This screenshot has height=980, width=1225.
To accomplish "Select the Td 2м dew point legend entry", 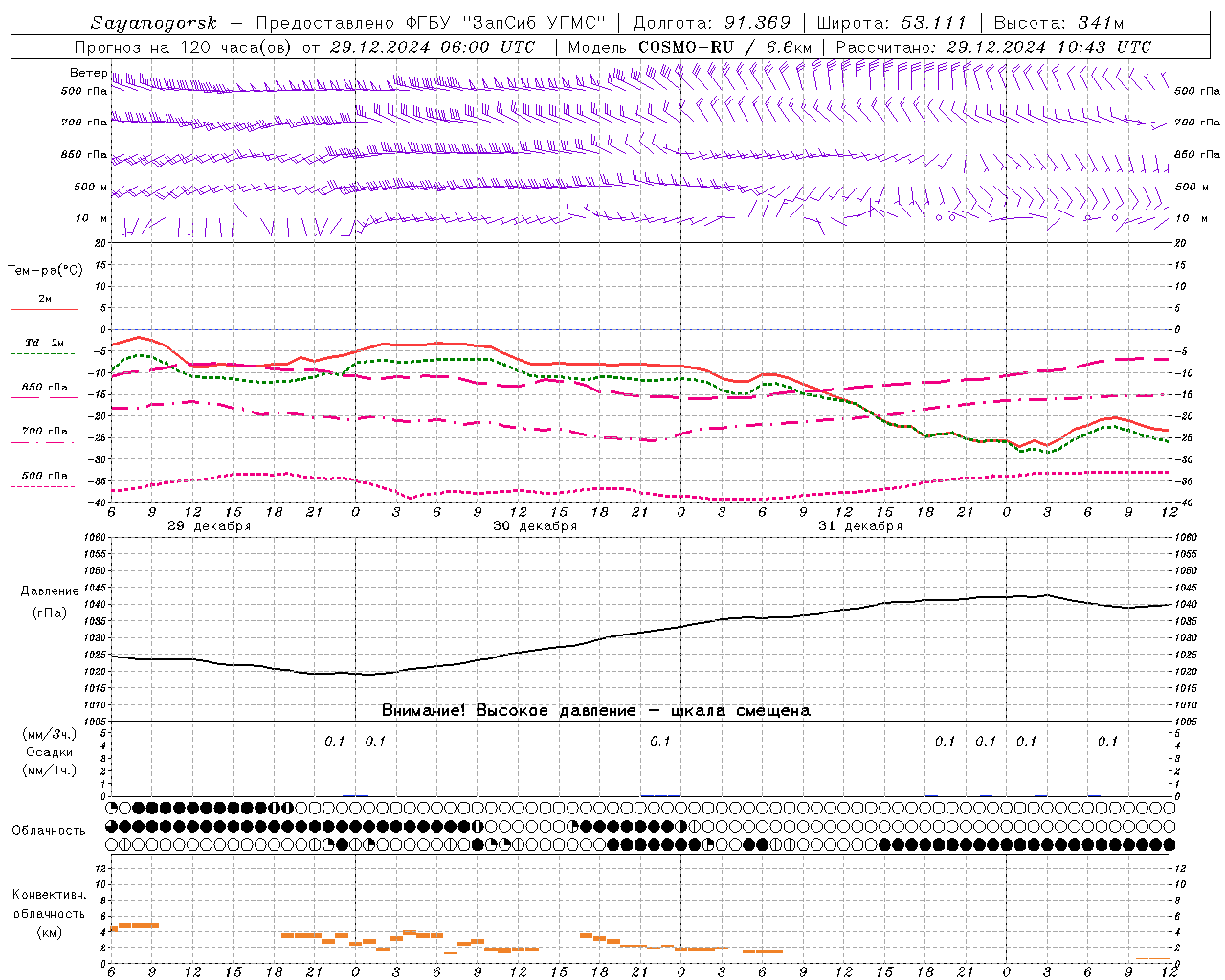I will tap(45, 343).
